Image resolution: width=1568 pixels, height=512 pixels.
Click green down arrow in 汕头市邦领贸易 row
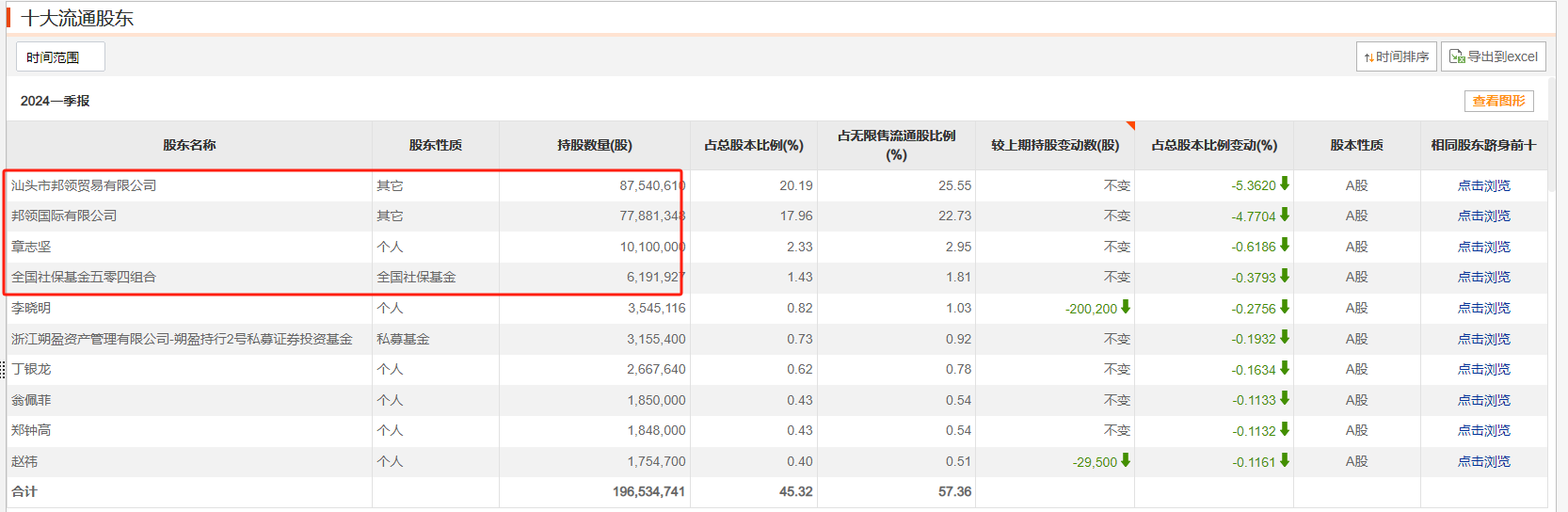pyautogui.click(x=1285, y=184)
